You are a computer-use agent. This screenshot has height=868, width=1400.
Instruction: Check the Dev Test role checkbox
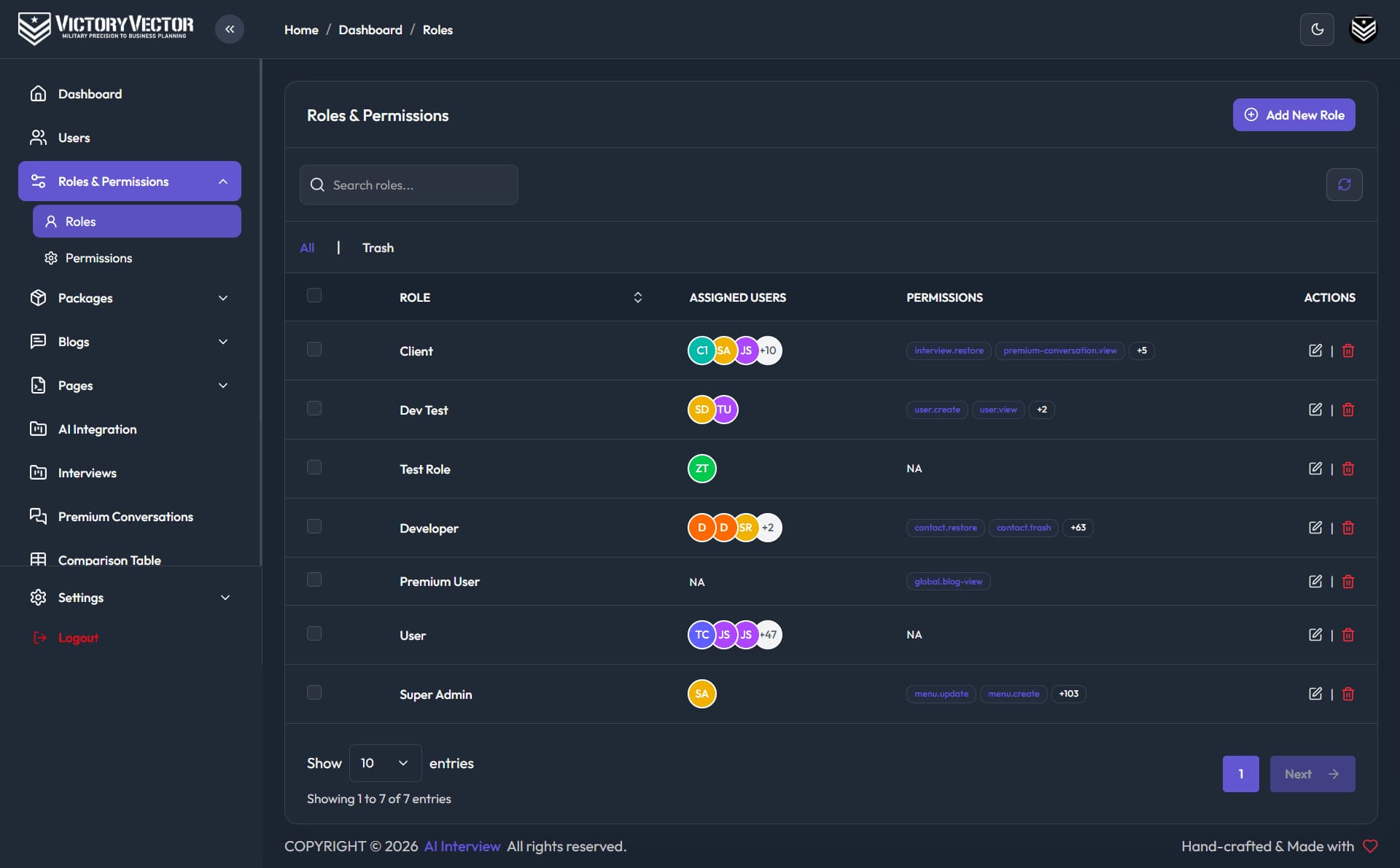click(314, 408)
